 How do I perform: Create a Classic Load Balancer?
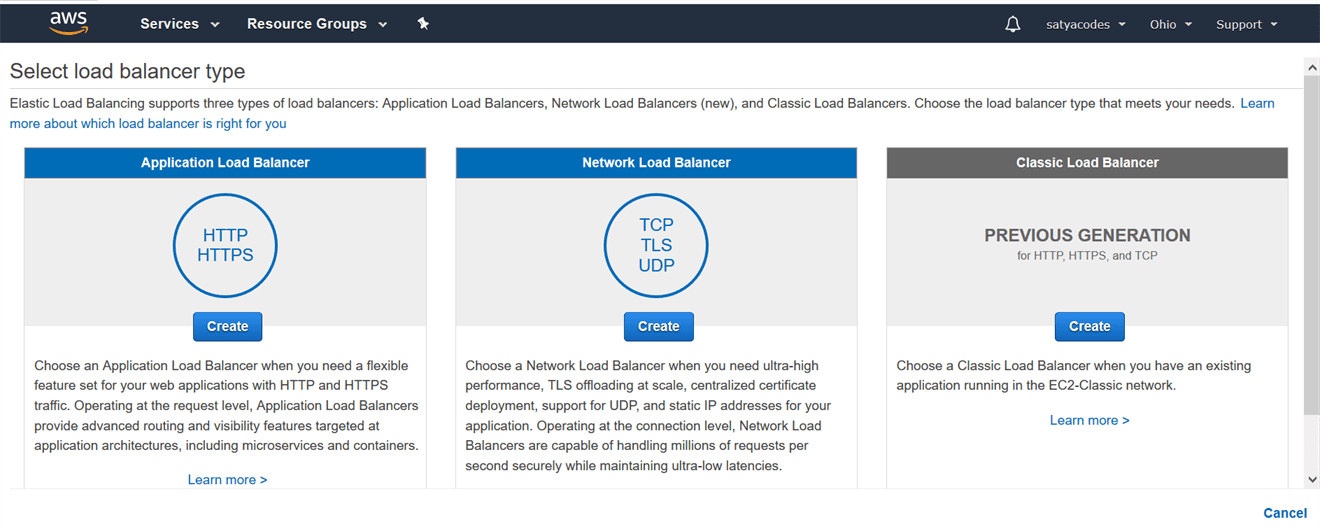[x=1089, y=326]
